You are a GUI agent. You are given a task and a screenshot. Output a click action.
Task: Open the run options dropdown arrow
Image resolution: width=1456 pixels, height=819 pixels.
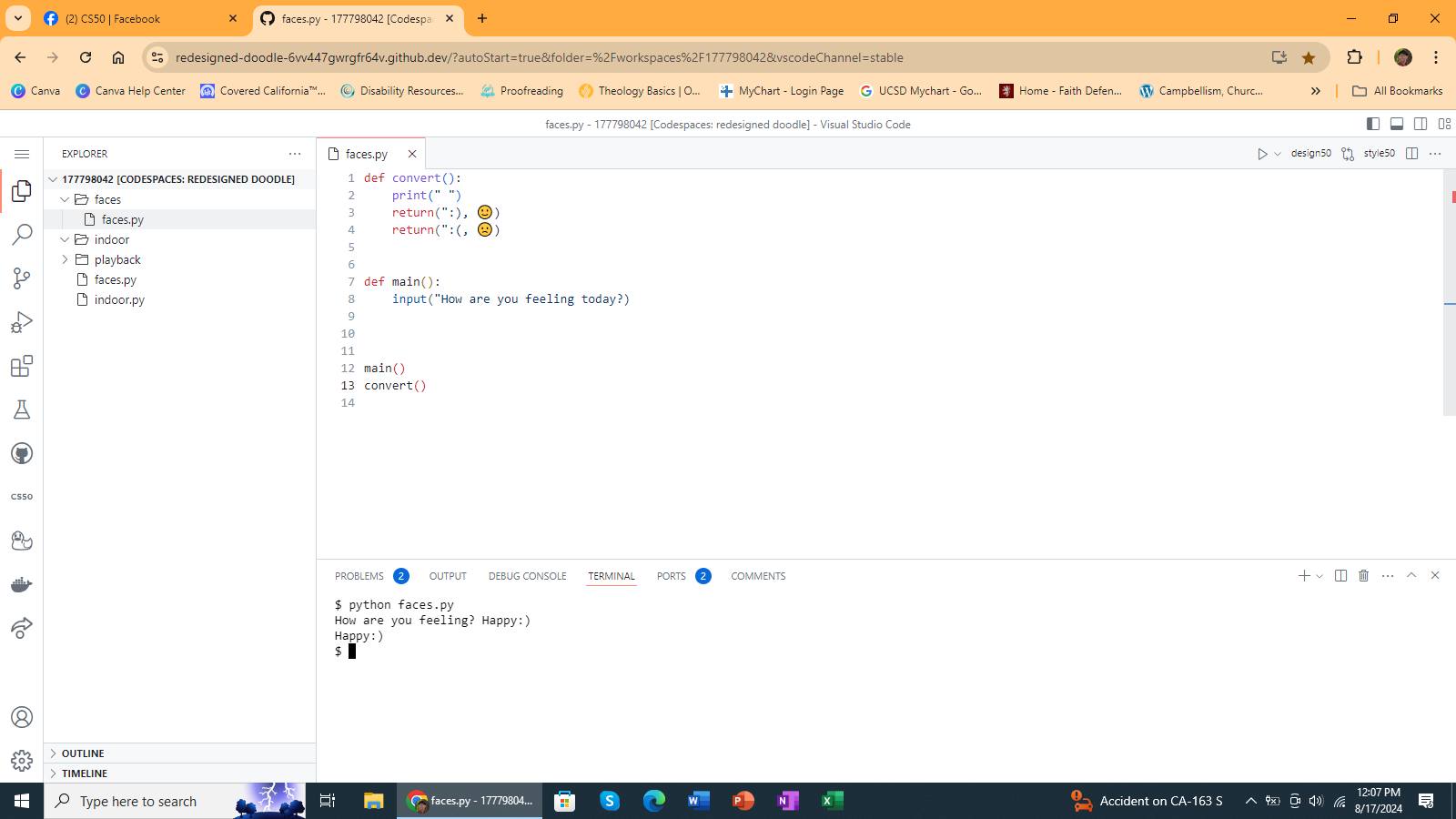click(1278, 154)
